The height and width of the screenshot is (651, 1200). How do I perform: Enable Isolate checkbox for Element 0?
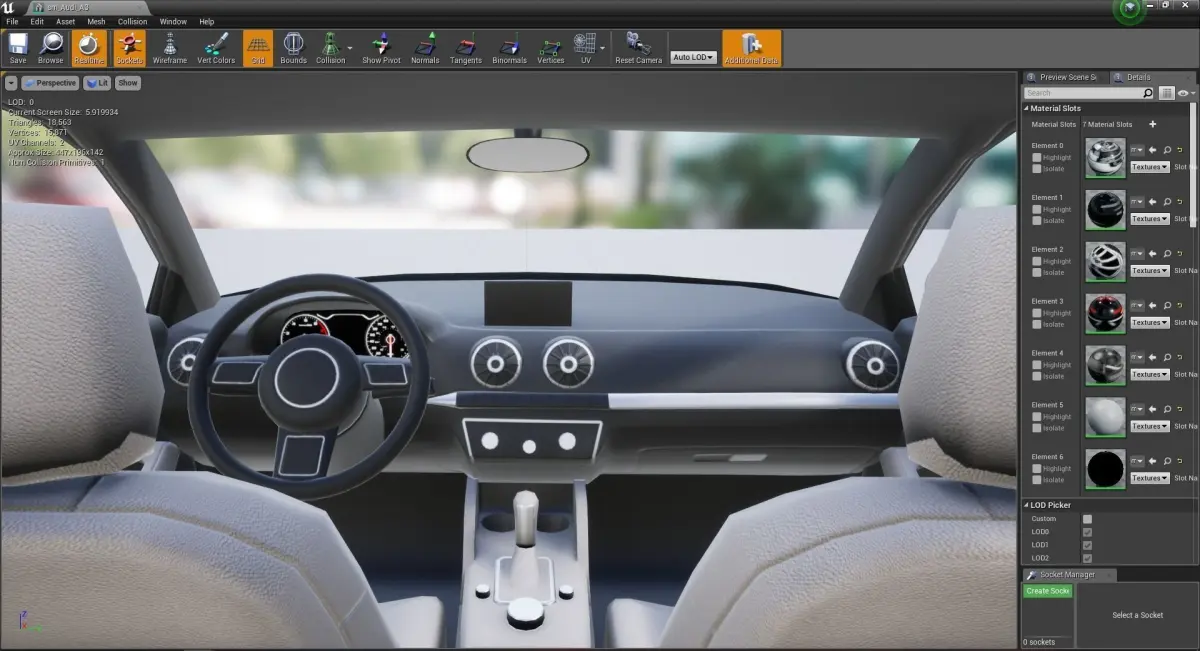(x=1037, y=168)
